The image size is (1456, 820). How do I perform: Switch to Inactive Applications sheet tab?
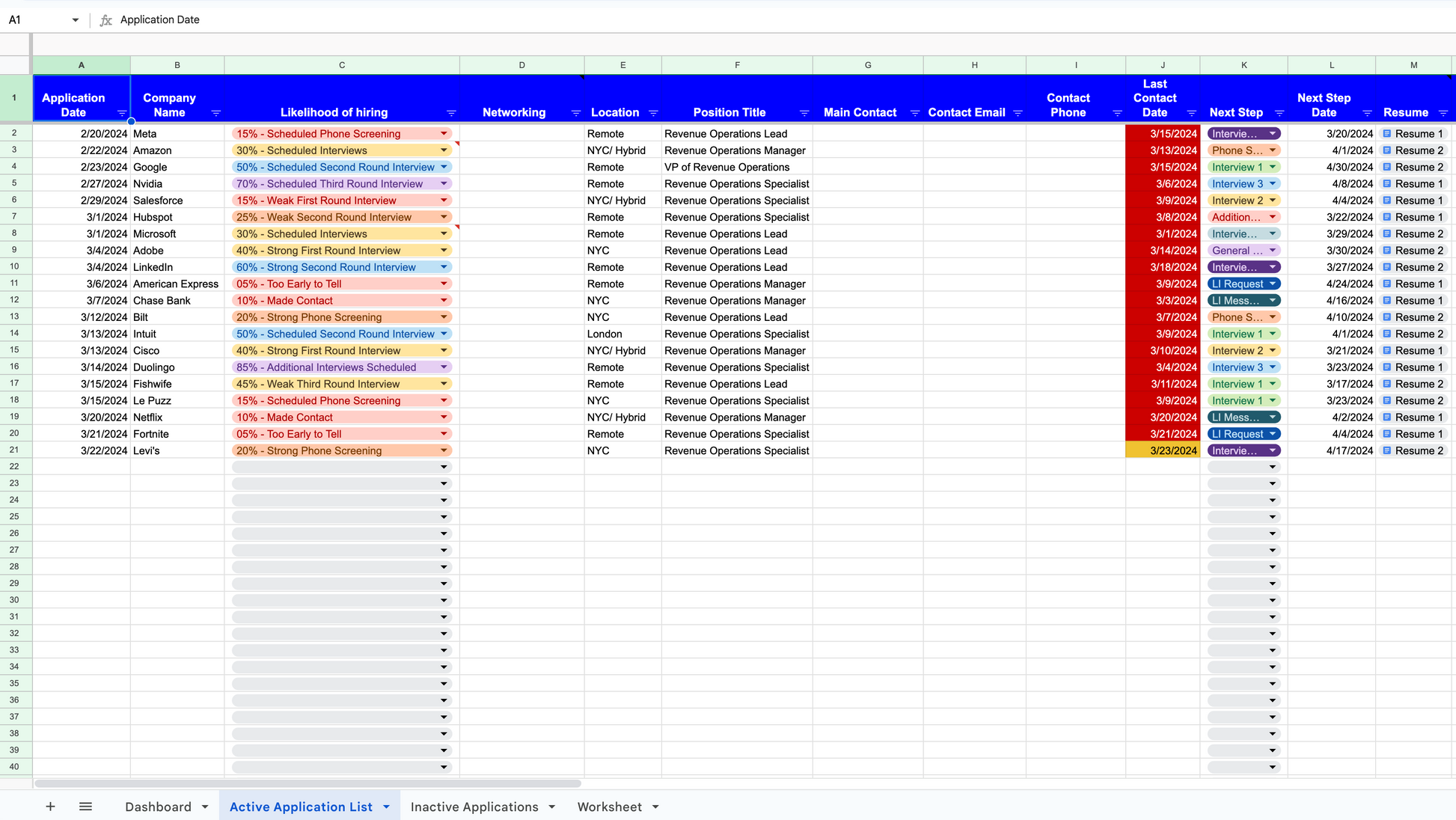tap(474, 807)
